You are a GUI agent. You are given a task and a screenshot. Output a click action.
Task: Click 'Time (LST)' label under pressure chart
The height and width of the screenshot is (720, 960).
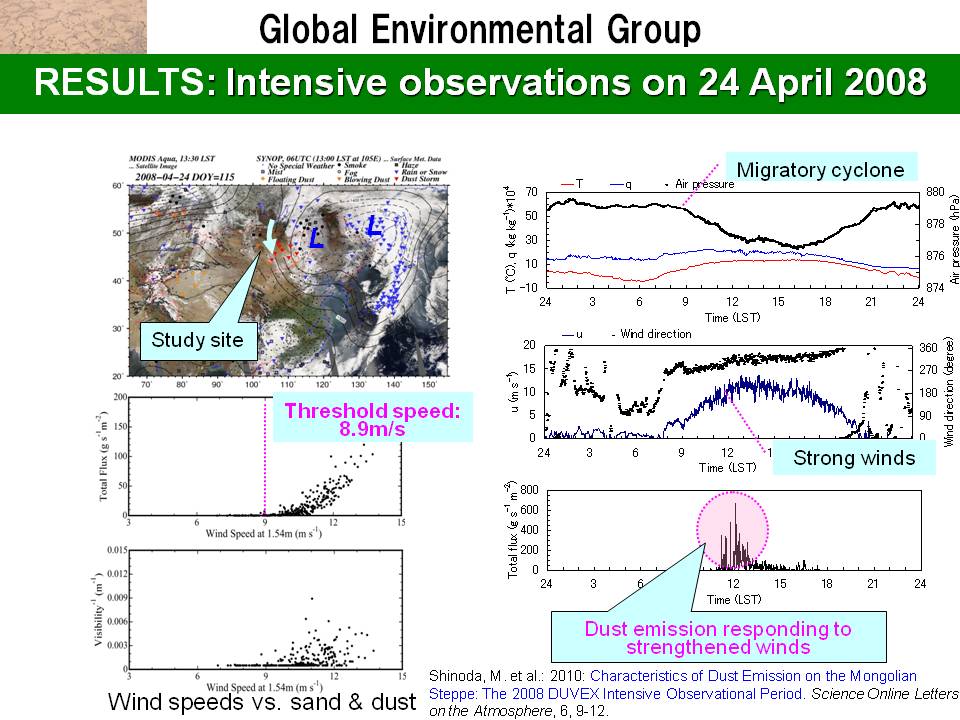[x=732, y=317]
